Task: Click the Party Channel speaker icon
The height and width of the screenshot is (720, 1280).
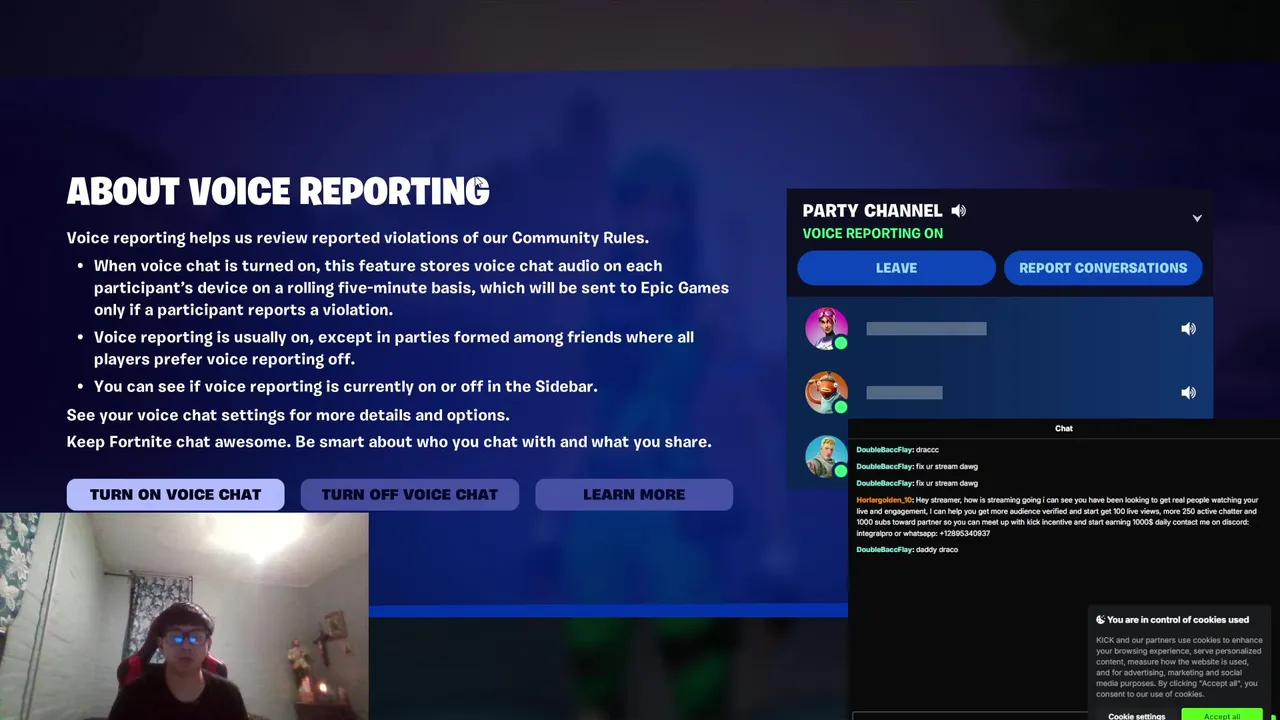Action: click(x=959, y=211)
